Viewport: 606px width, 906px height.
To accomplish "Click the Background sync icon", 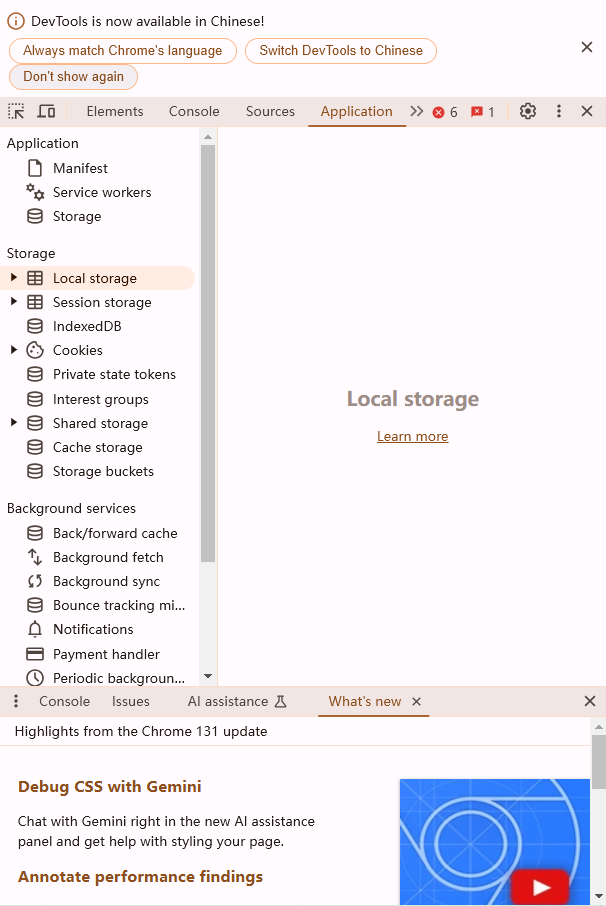I will [x=35, y=581].
